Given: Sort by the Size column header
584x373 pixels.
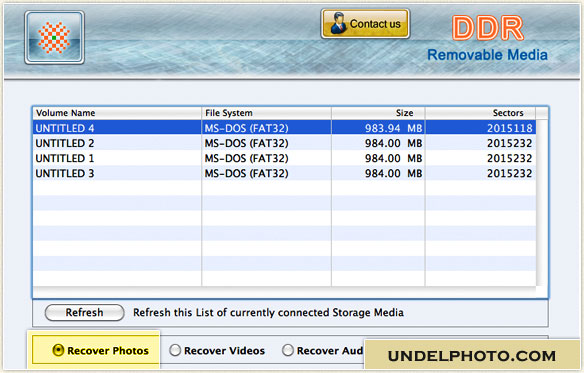Looking at the screenshot, I should 378,113.
